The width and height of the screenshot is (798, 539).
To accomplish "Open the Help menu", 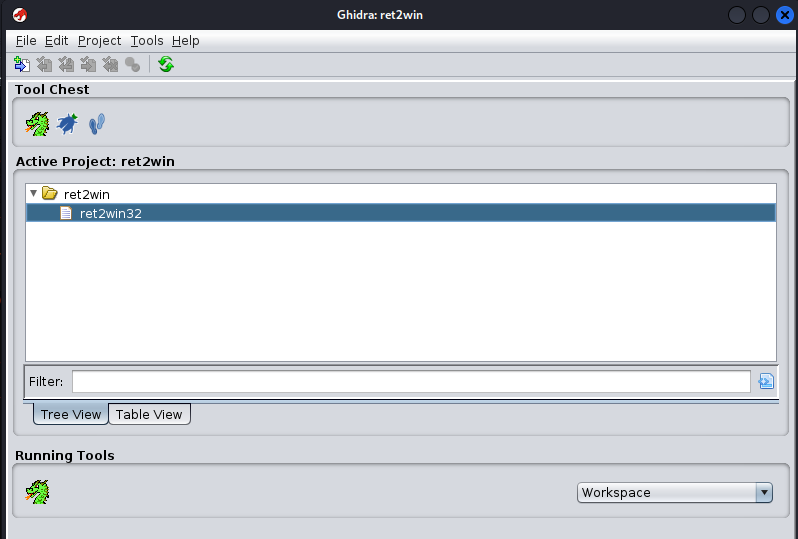I will point(185,41).
